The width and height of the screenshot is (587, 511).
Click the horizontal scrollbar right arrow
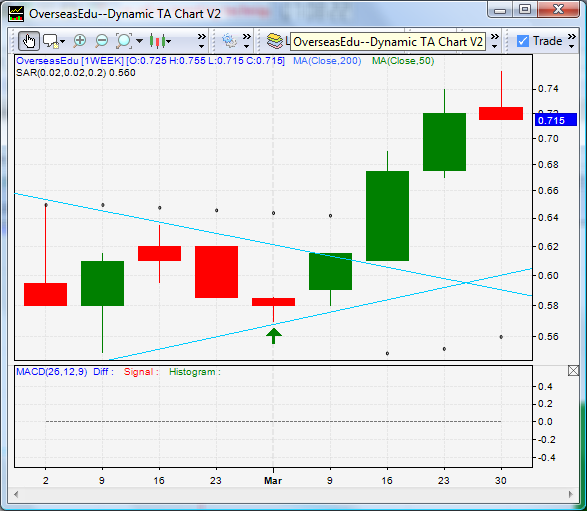(x=571, y=494)
